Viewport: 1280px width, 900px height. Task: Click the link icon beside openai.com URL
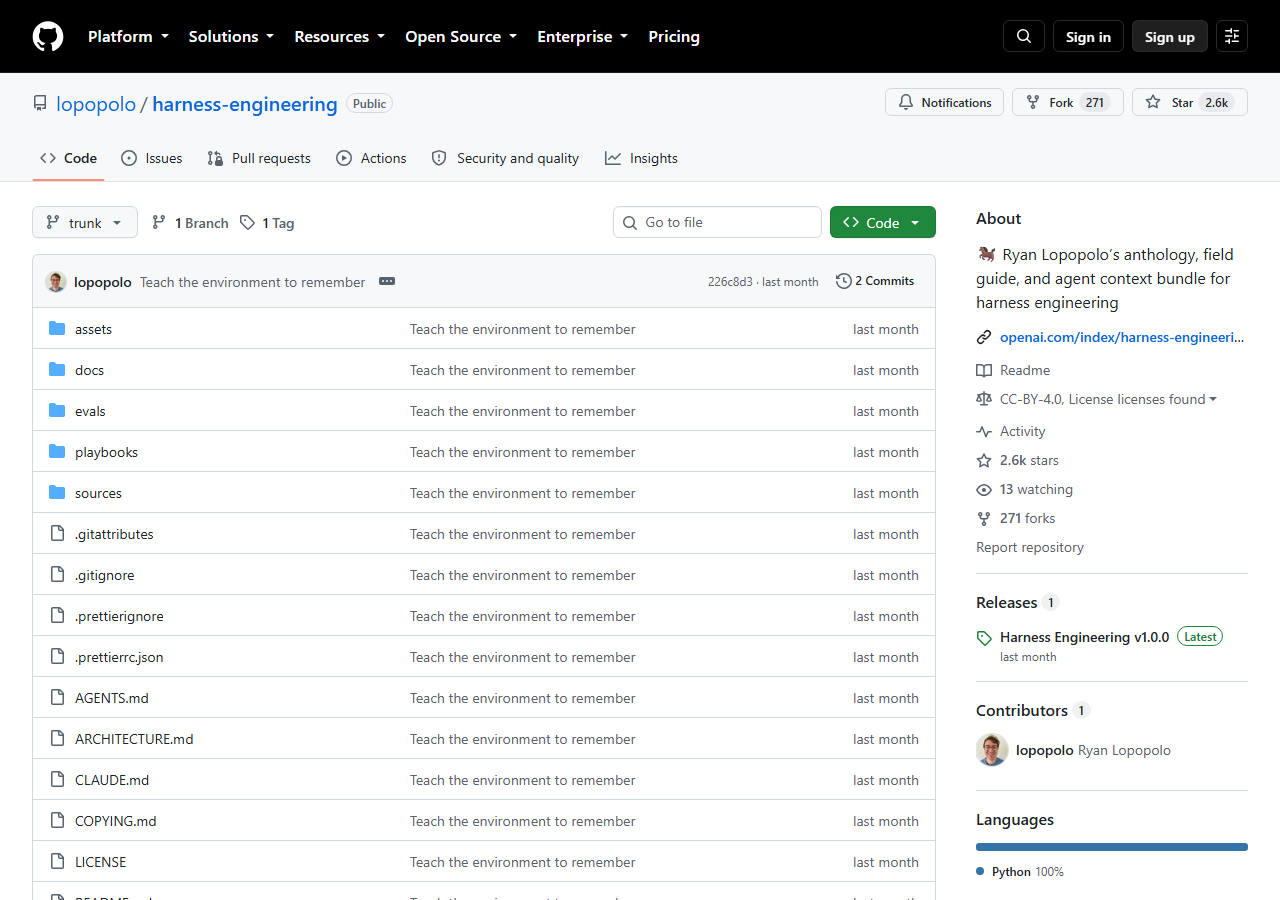click(x=984, y=337)
